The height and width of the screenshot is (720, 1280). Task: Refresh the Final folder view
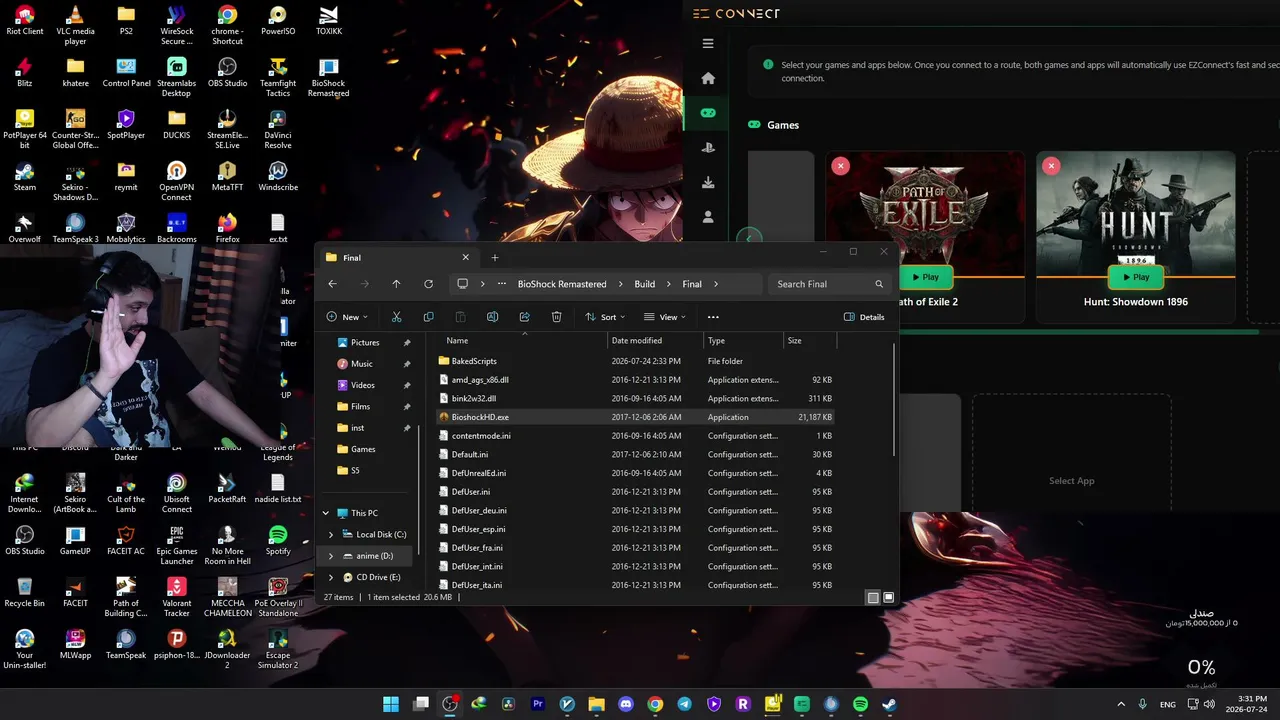click(x=428, y=284)
